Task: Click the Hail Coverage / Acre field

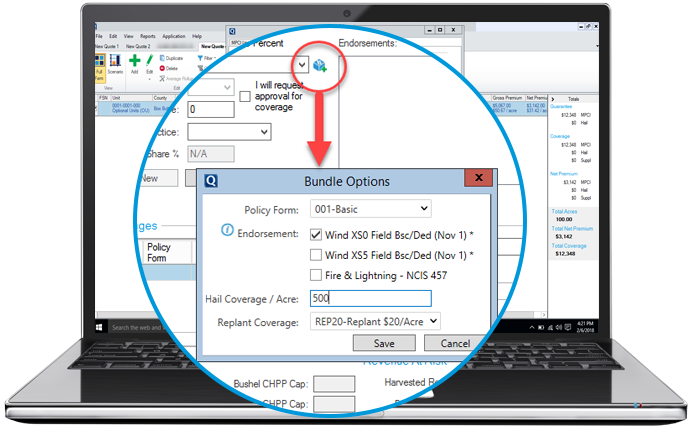Action: [x=369, y=298]
